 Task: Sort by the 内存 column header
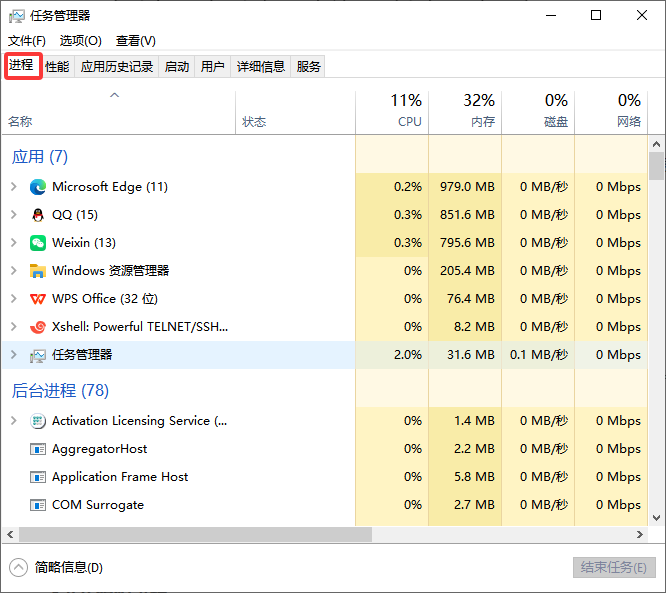[465, 113]
